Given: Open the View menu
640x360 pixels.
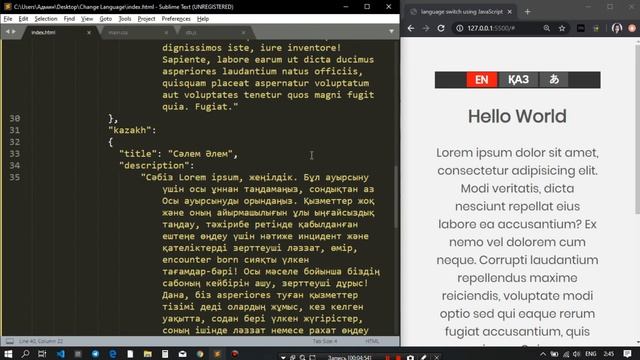Looking at the screenshot, I should coord(87,19).
